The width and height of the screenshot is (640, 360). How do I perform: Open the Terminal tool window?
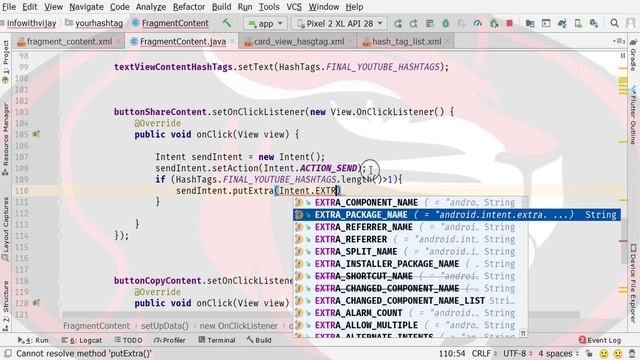click(217, 340)
